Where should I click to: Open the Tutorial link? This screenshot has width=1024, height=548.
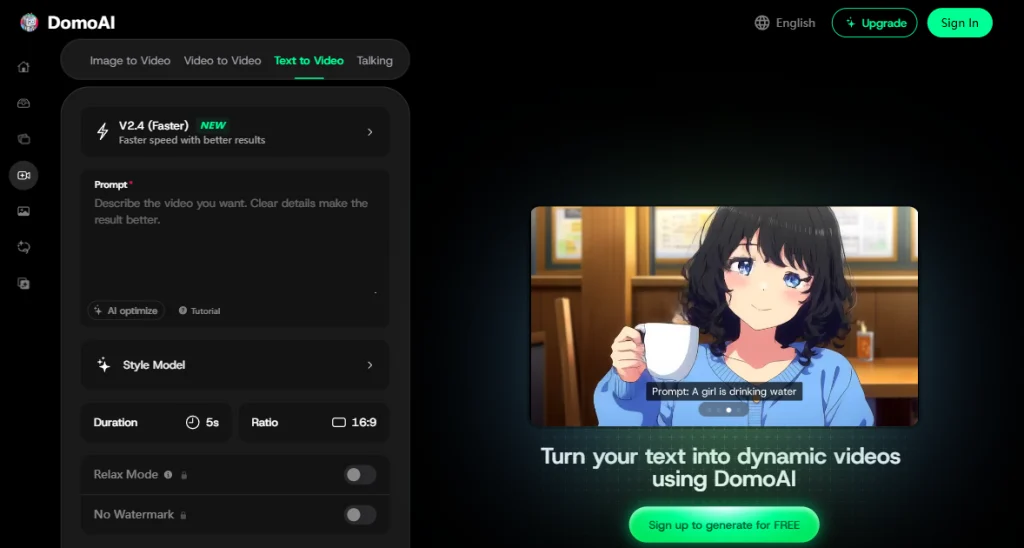(x=200, y=311)
